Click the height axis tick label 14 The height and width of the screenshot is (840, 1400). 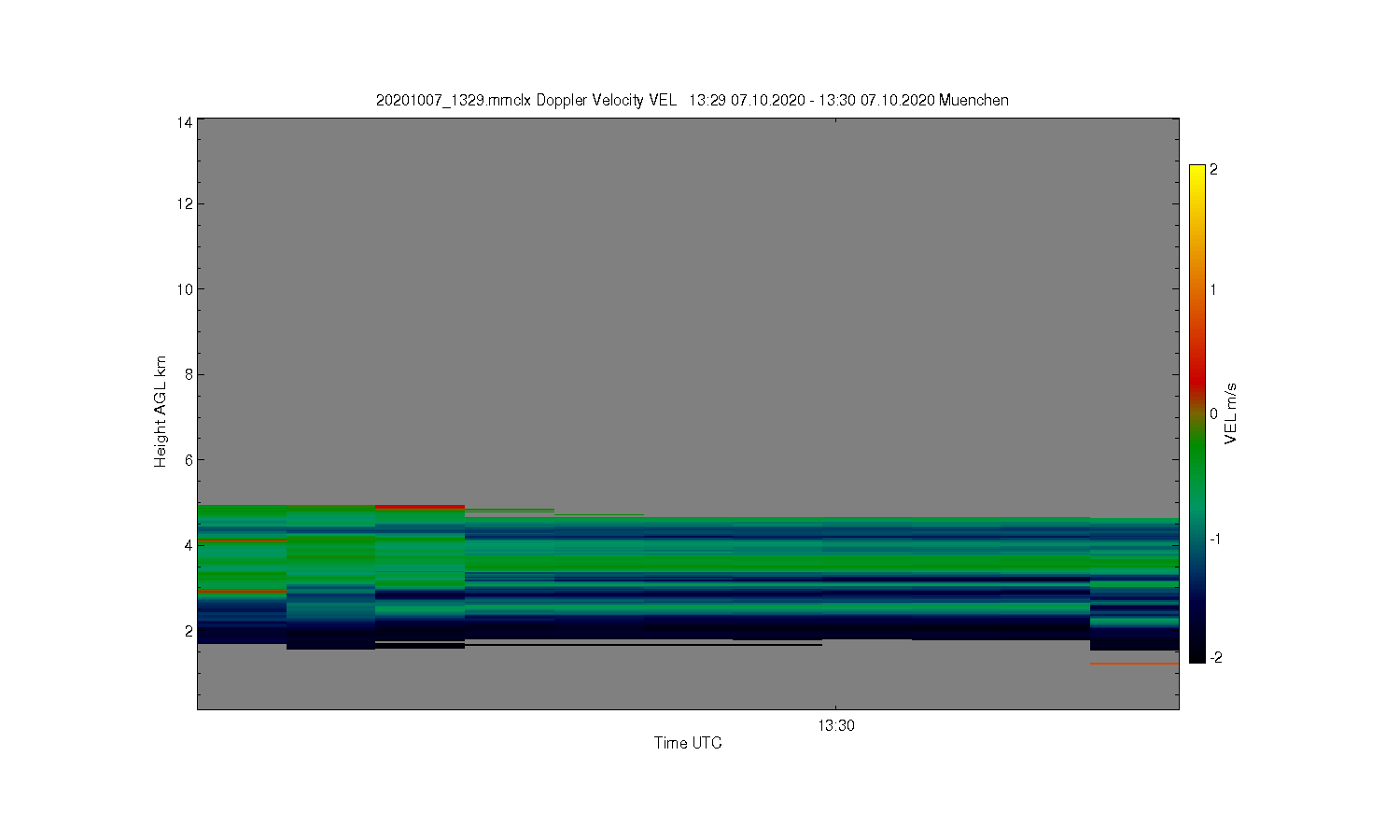(x=184, y=122)
